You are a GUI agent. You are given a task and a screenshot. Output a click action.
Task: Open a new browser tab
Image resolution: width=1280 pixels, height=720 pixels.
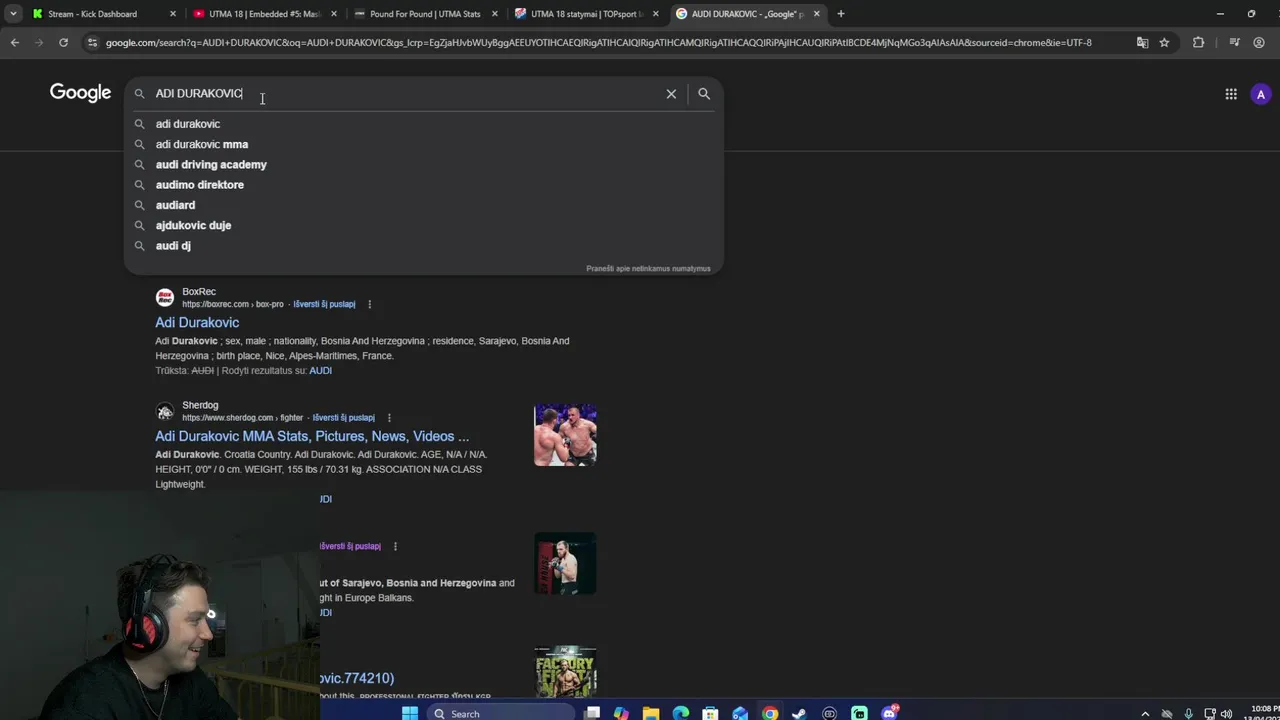tap(841, 14)
